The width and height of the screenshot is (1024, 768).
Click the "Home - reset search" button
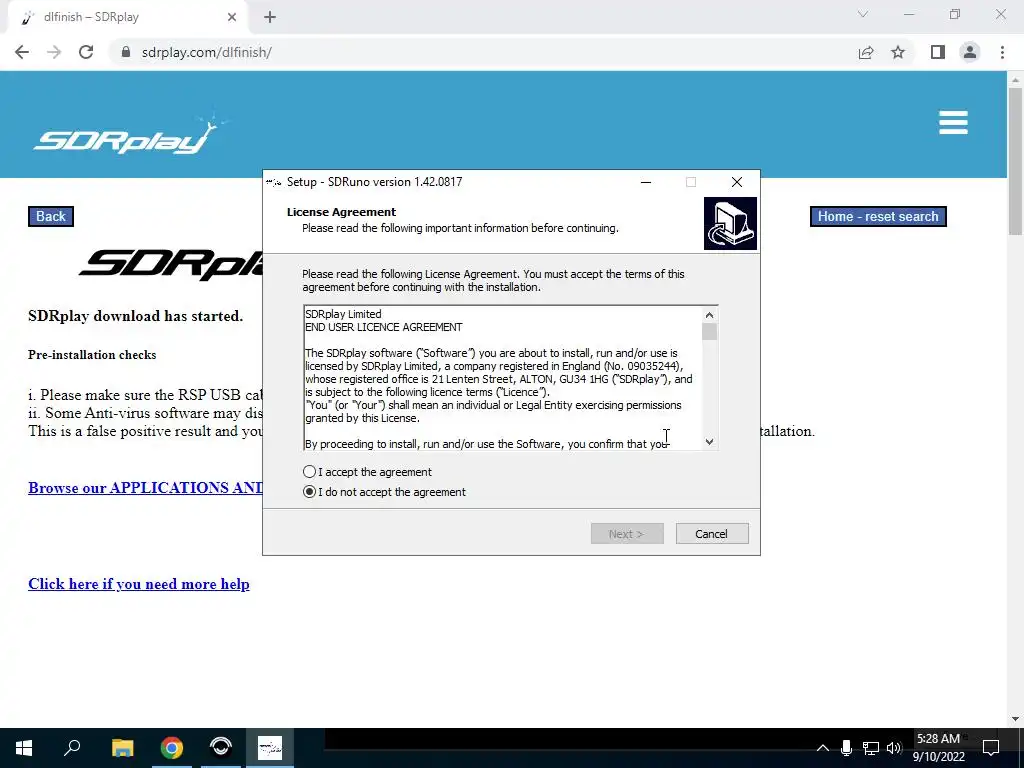878,216
